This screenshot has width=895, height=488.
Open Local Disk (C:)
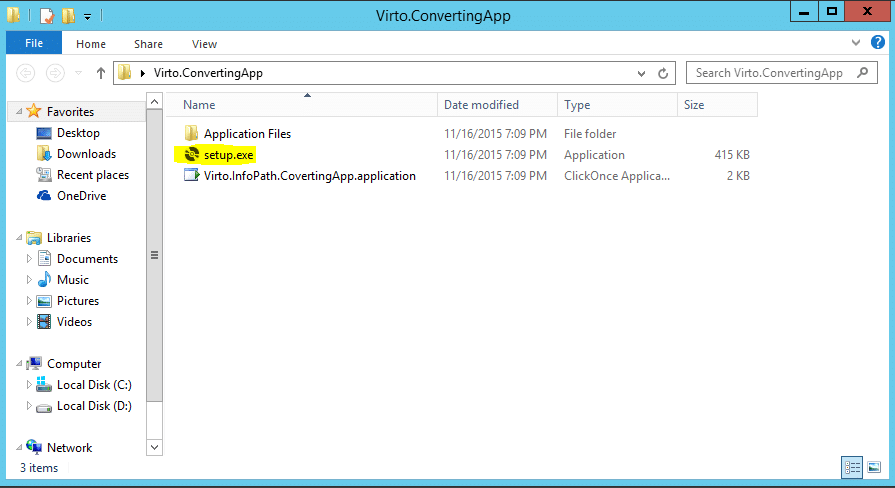pos(94,385)
